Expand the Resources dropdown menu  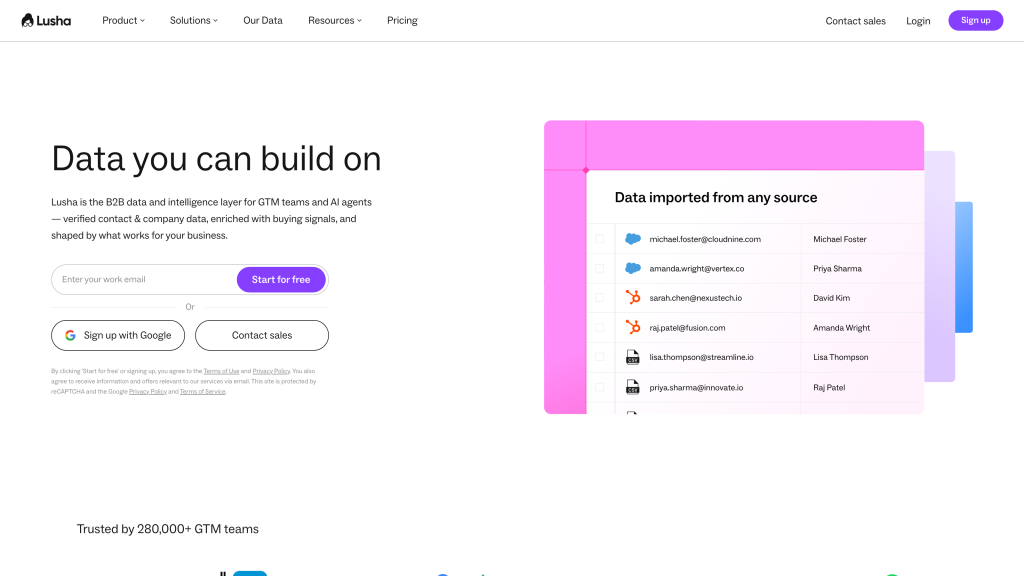[335, 20]
